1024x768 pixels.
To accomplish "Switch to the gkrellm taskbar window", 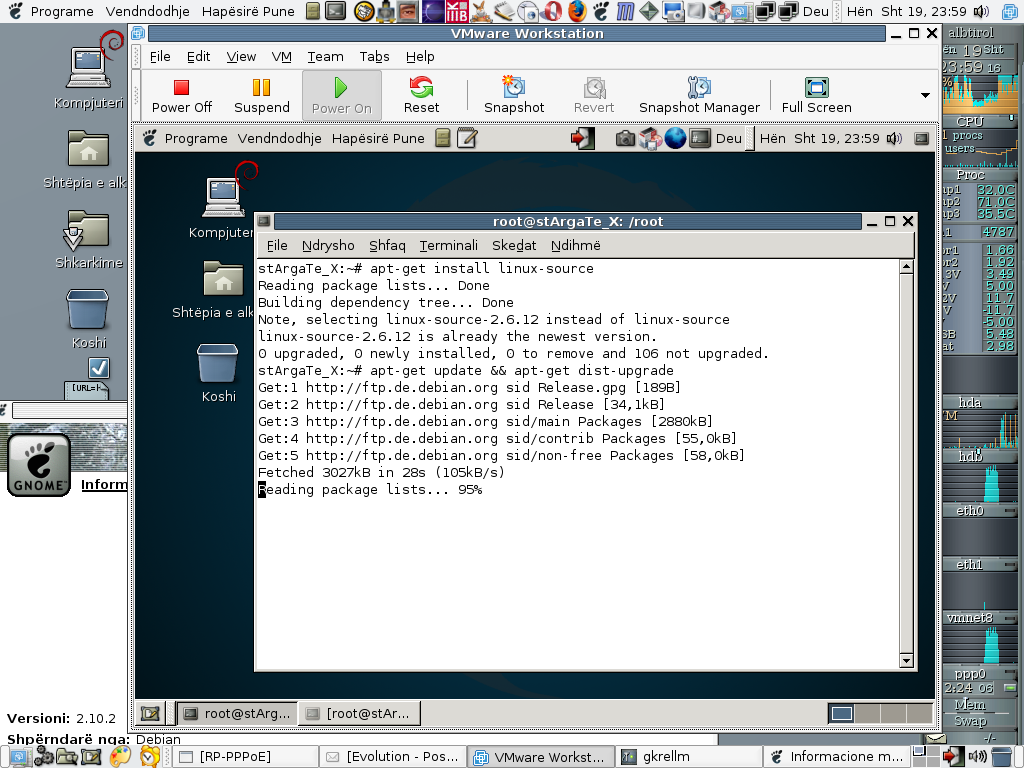I will [x=688, y=756].
